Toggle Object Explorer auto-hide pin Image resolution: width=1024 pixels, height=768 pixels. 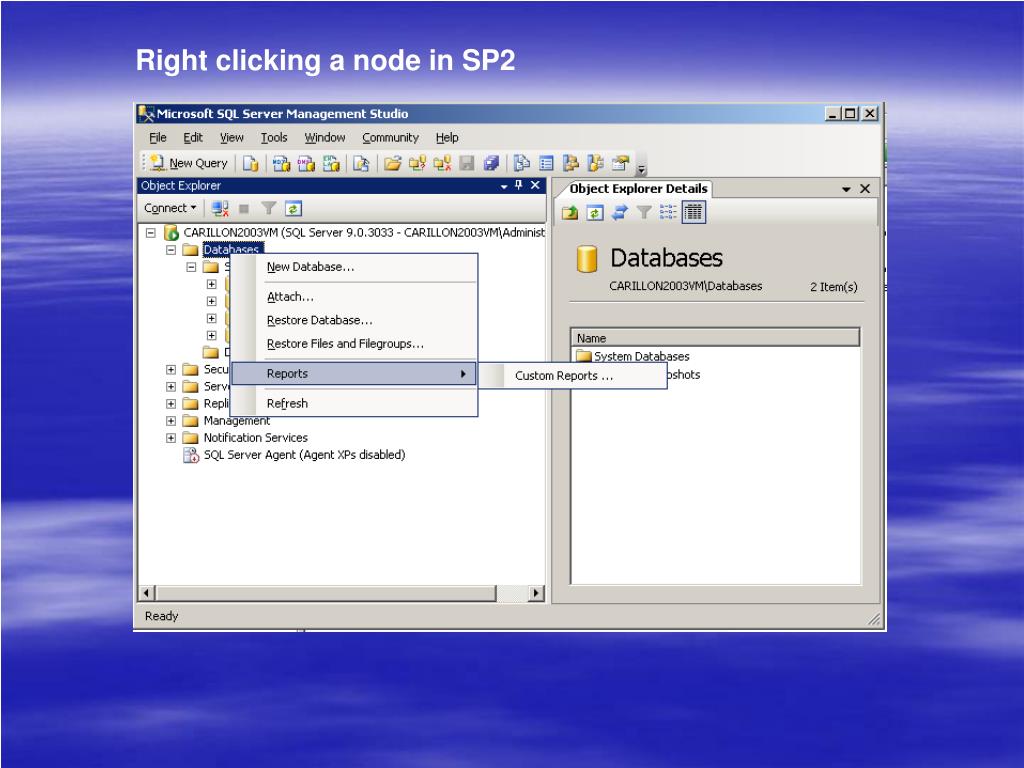519,185
